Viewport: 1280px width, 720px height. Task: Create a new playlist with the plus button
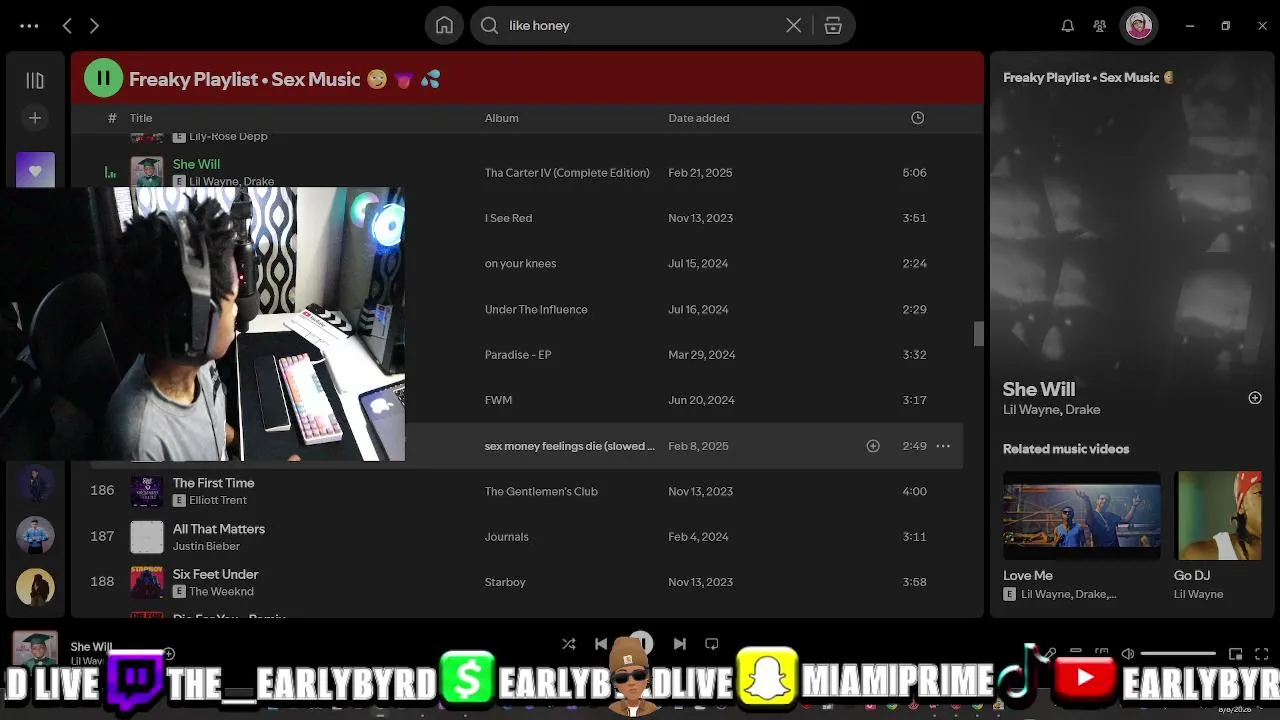pyautogui.click(x=35, y=118)
